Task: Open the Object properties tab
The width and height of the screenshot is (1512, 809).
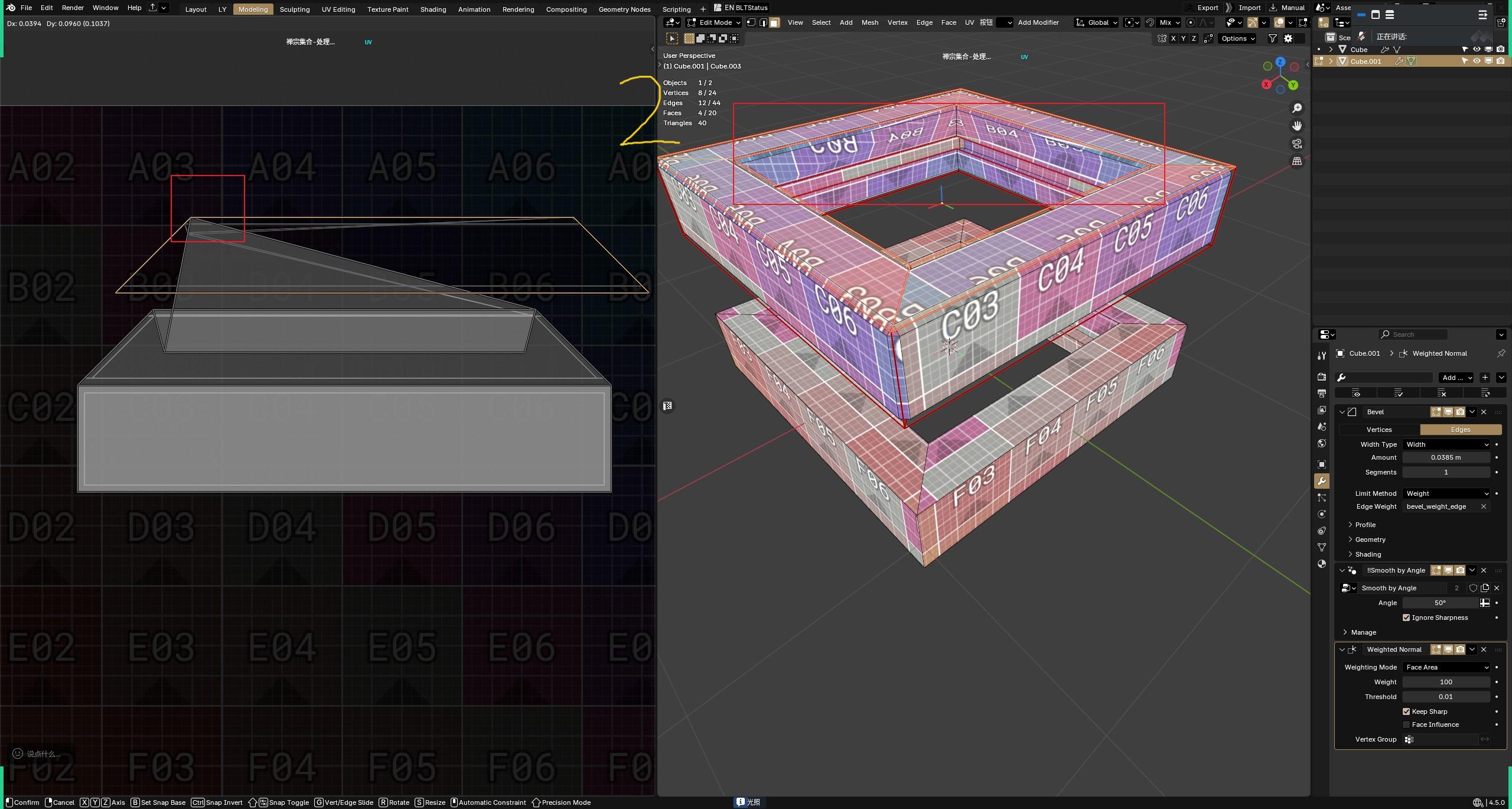Action: tap(1322, 464)
